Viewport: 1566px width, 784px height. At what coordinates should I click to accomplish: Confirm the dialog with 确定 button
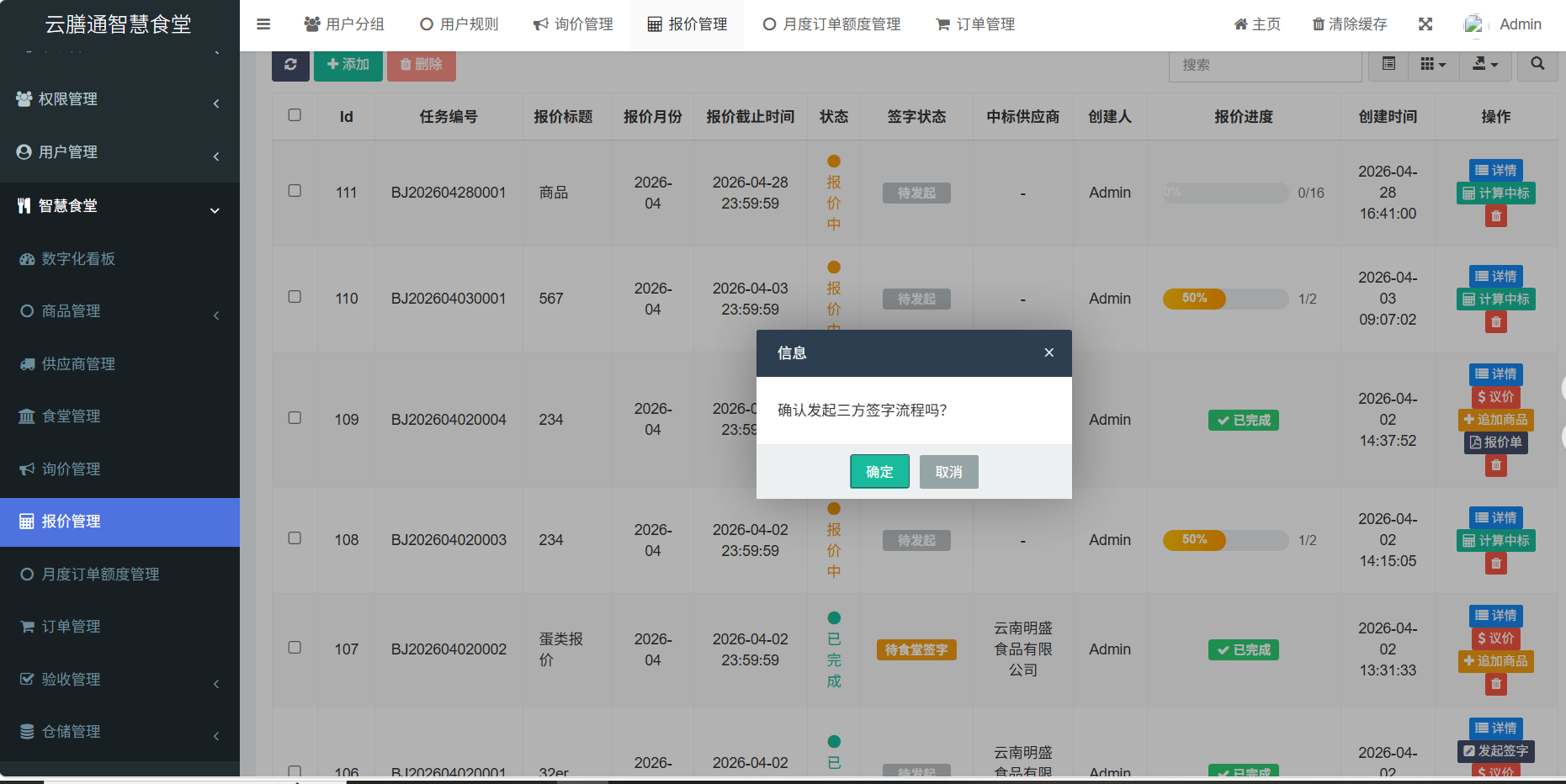(879, 472)
